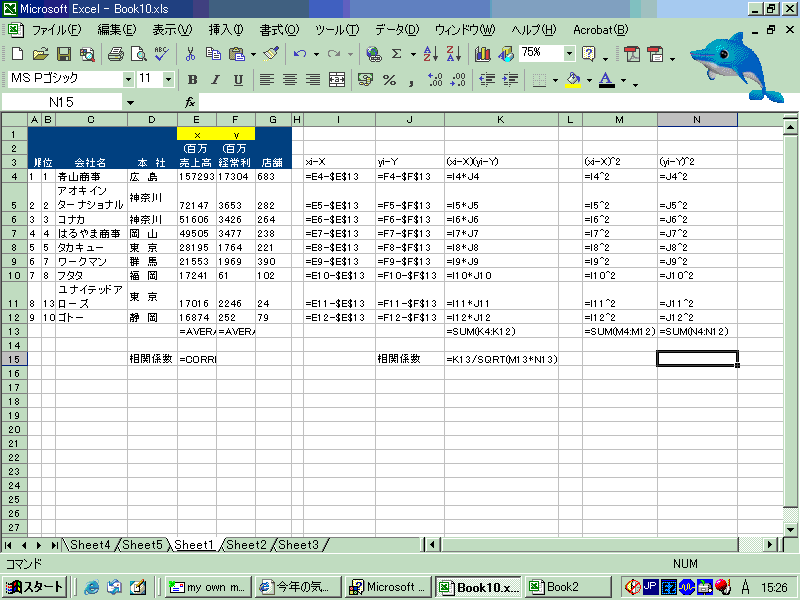Click the Save floppy disk icon
Viewport: 800px width, 600px height.
63,53
